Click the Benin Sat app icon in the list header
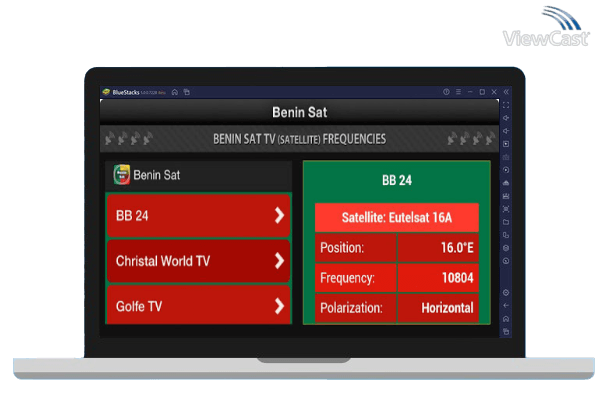 click(122, 175)
